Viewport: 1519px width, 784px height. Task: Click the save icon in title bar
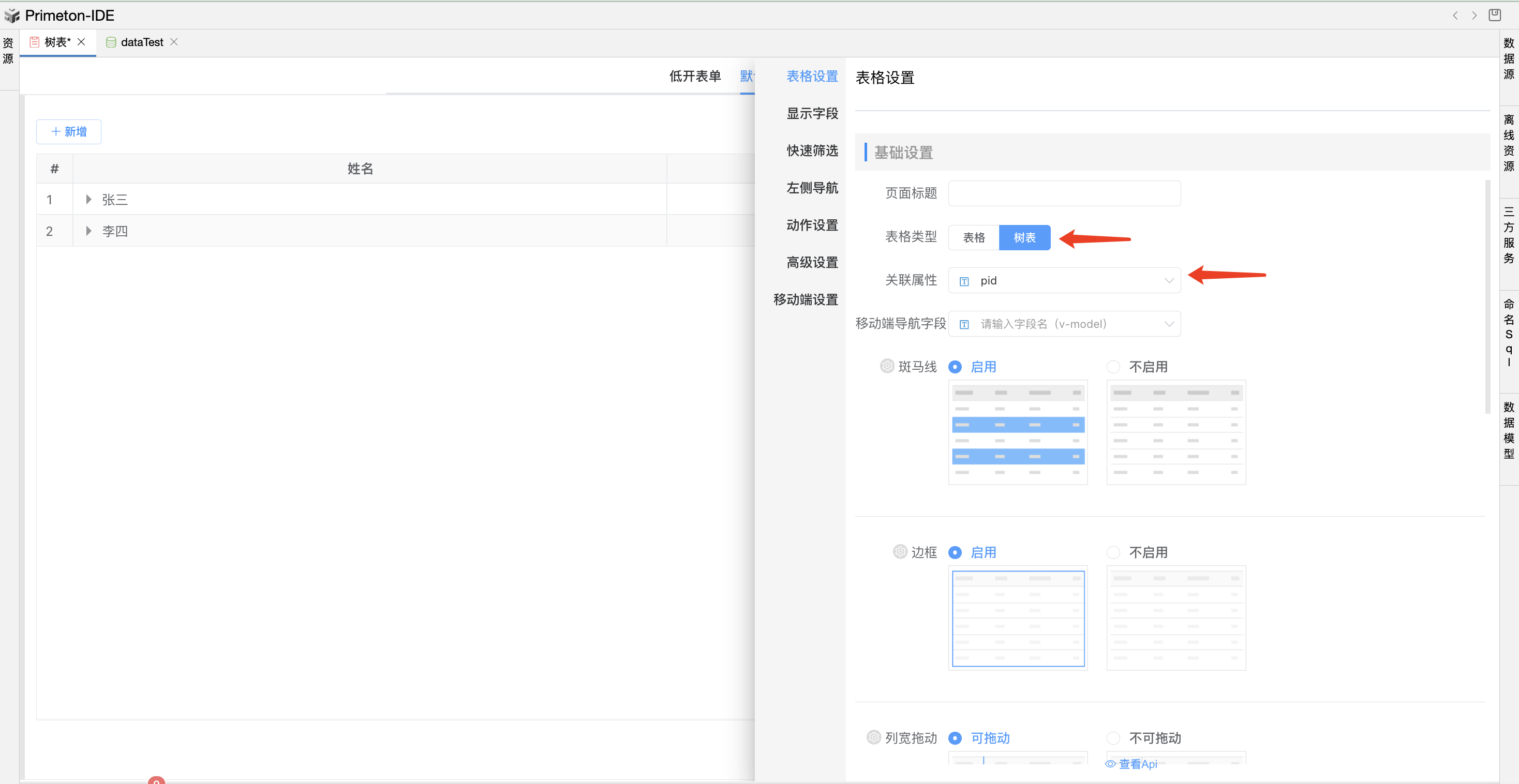1494,16
